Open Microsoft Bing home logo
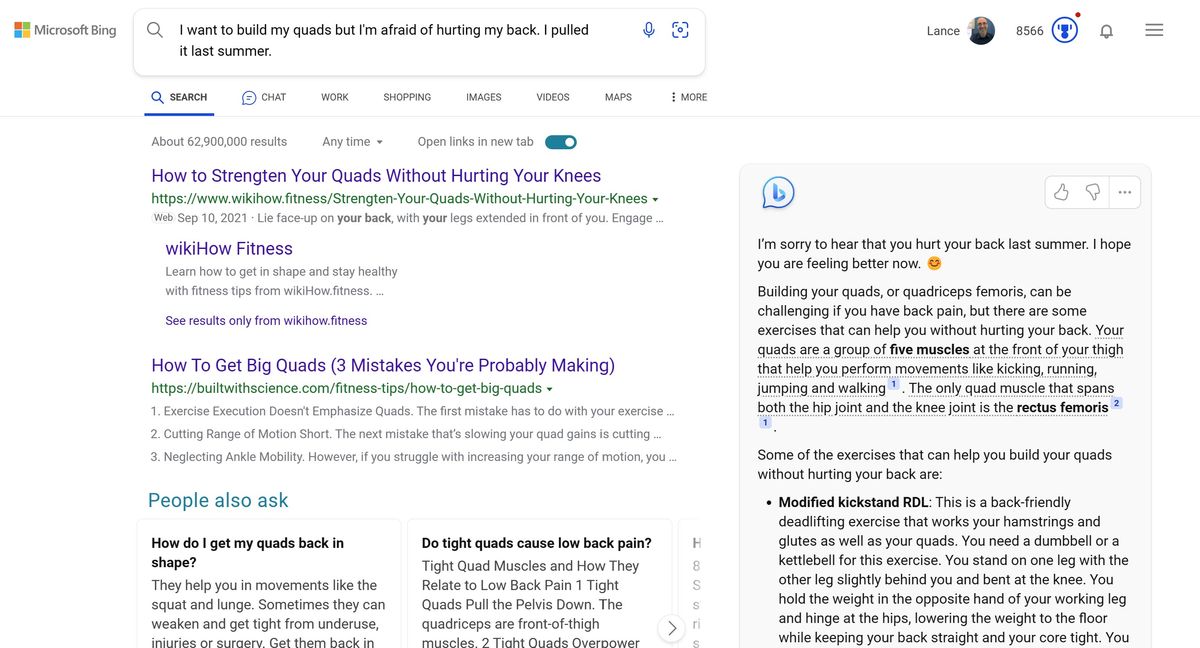Image resolution: width=1200 pixels, height=648 pixels. click(x=65, y=30)
